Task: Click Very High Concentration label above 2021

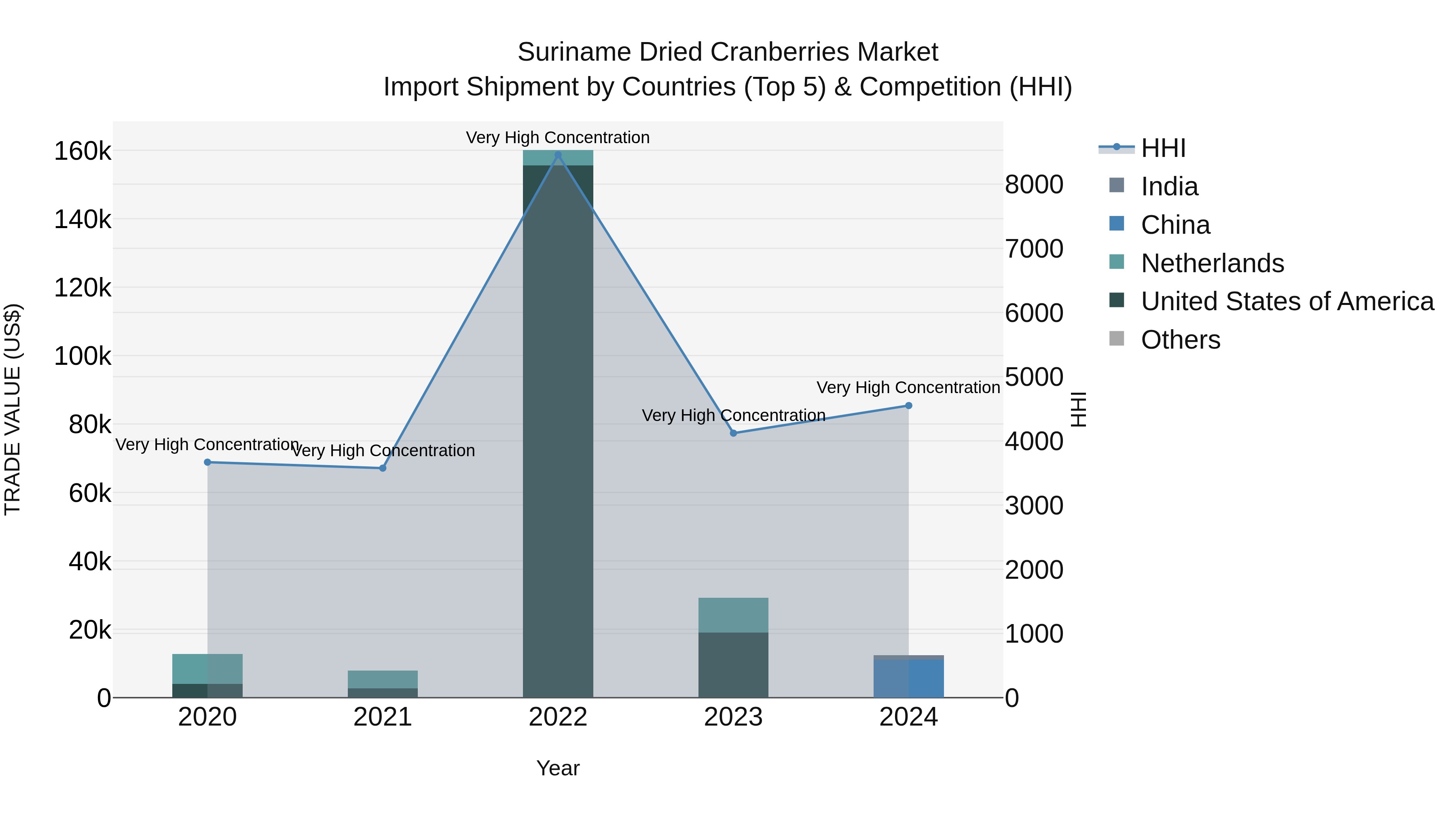Action: pos(383,451)
